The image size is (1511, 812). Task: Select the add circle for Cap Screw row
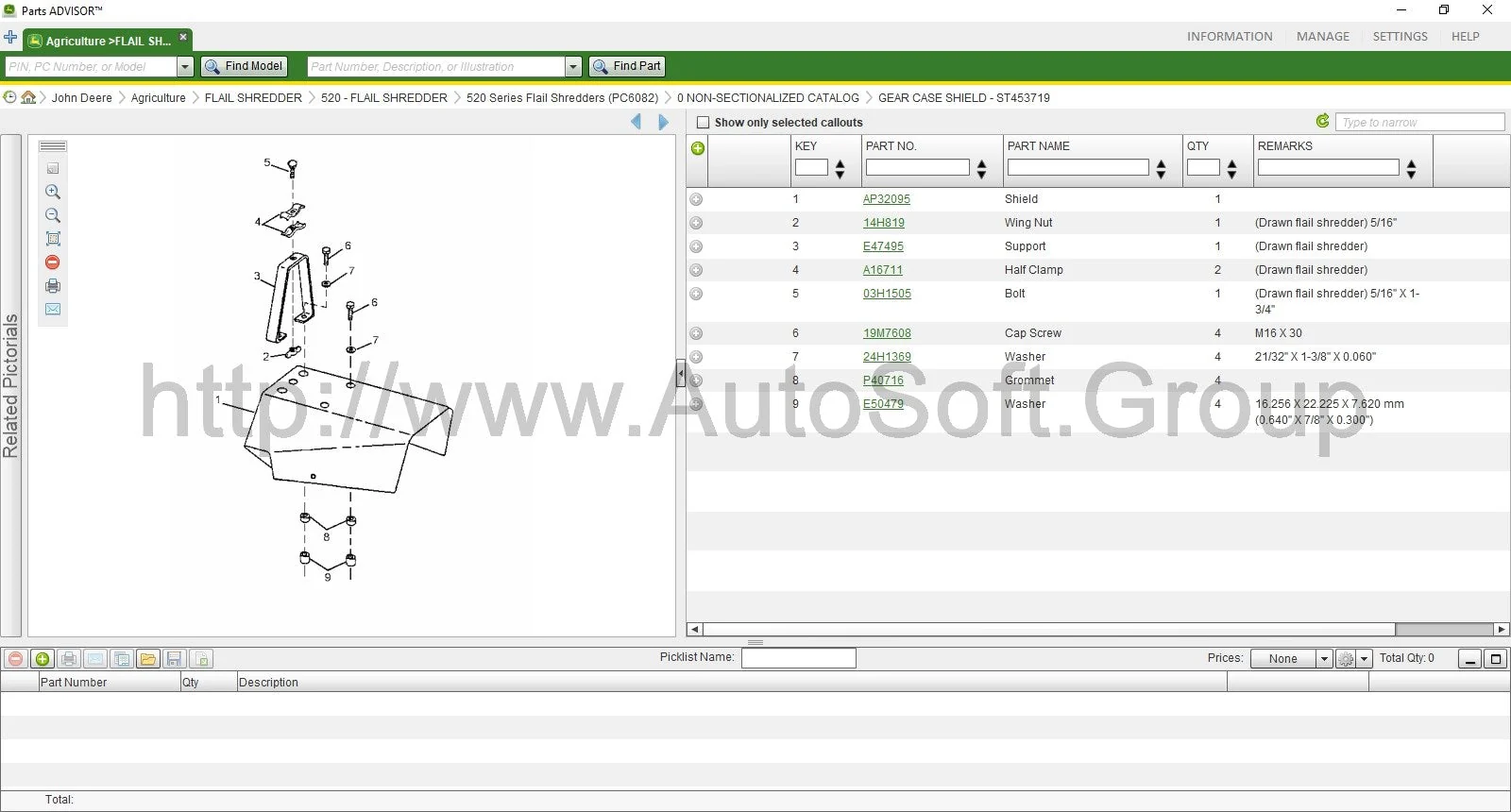tap(696, 333)
